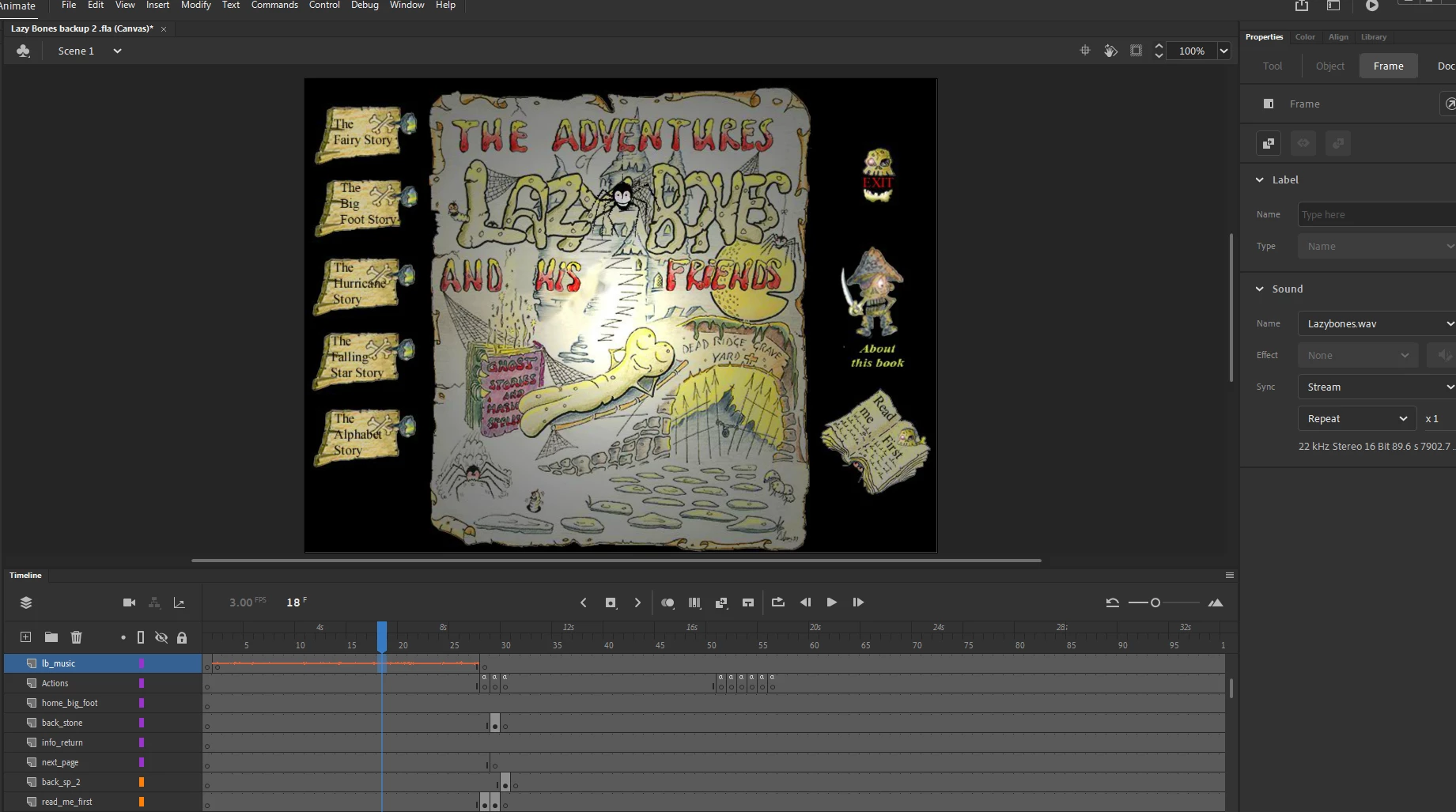
Task: Open the Sound Effect dropdown
Action: [1358, 355]
